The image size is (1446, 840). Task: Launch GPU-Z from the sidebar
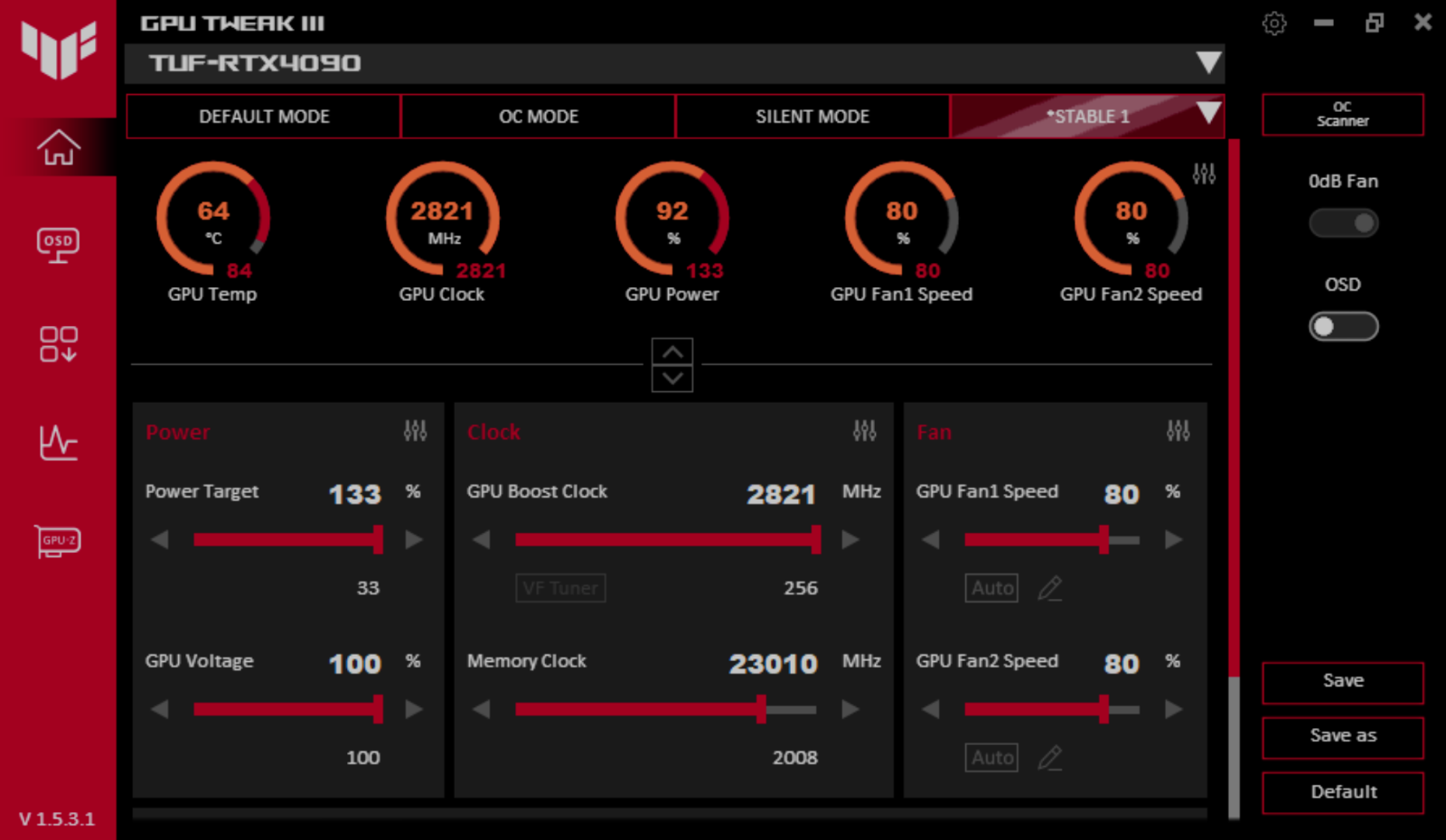(x=58, y=541)
